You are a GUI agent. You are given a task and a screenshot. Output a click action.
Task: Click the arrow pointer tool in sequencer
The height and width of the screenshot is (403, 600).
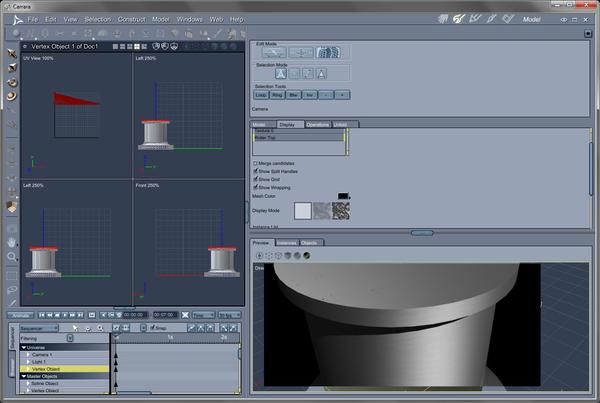[77, 328]
